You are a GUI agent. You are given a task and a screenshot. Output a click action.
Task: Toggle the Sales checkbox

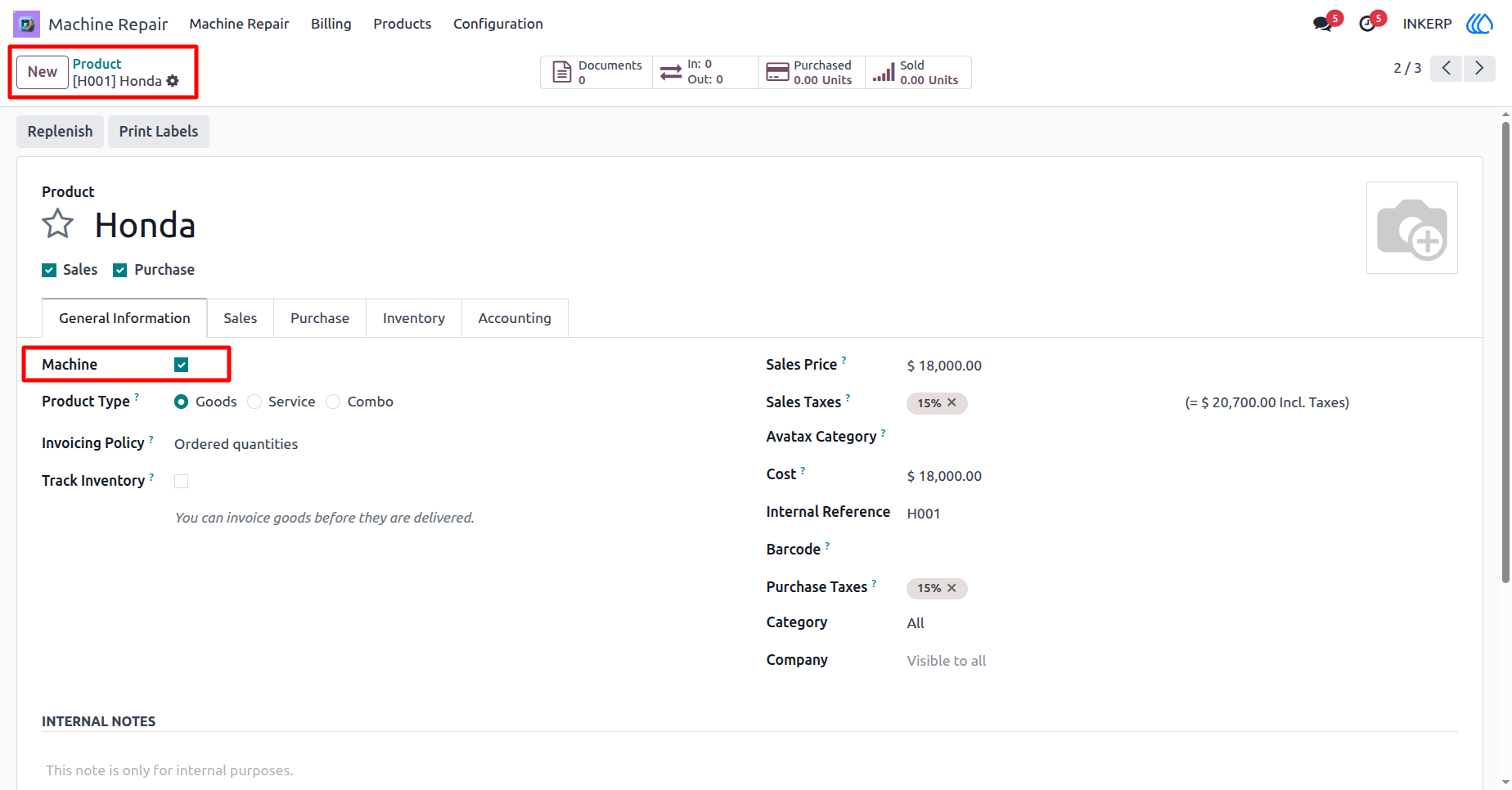(49, 270)
